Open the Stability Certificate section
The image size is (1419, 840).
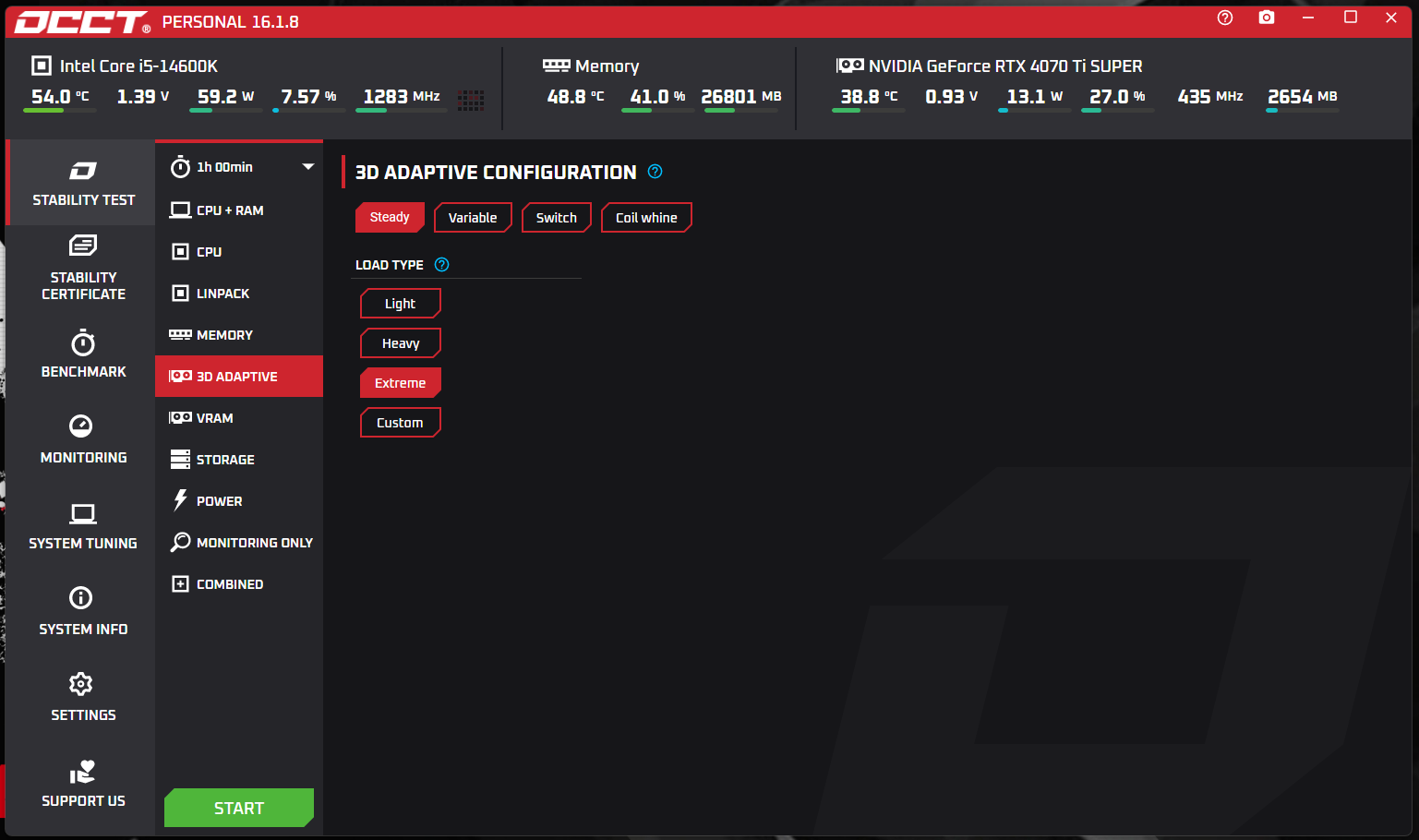coord(82,268)
